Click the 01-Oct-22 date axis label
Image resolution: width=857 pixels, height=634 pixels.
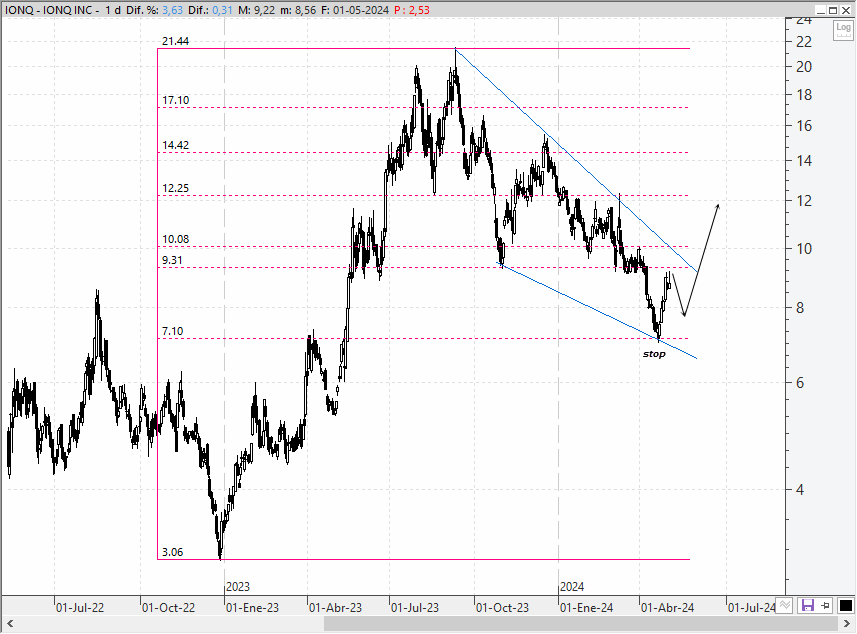point(168,608)
